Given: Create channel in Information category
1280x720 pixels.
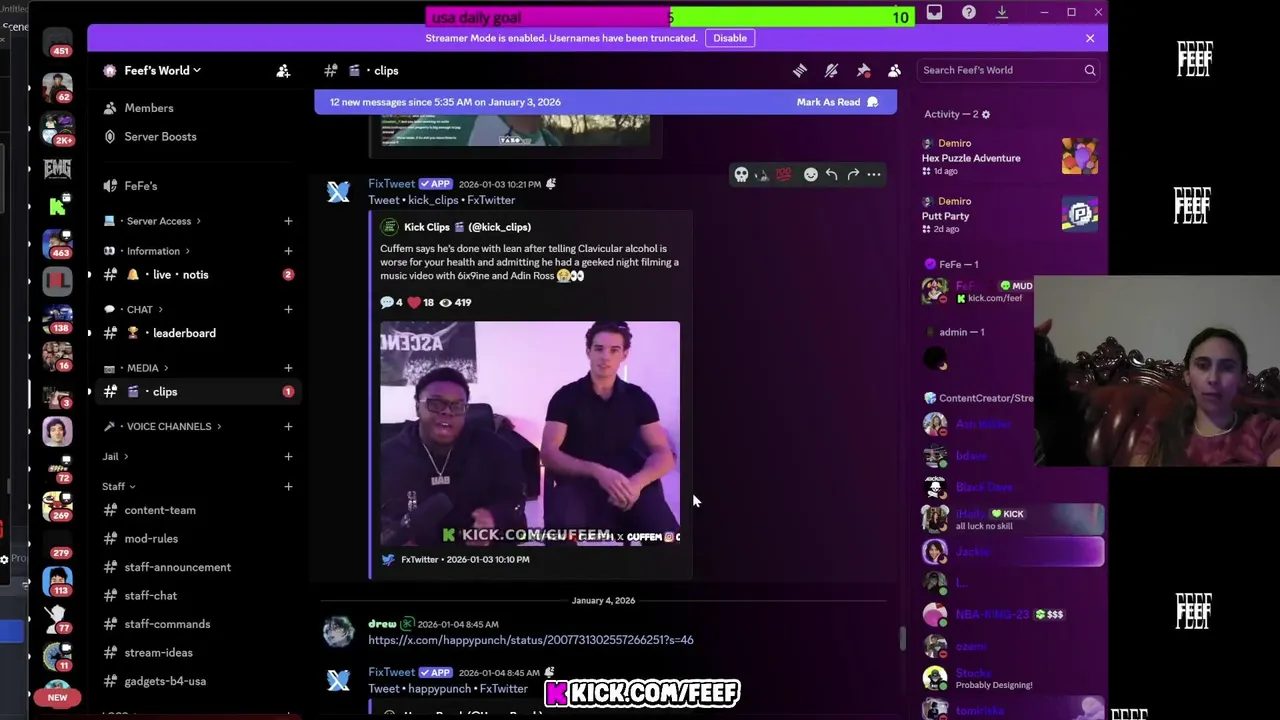Looking at the screenshot, I should tap(288, 251).
